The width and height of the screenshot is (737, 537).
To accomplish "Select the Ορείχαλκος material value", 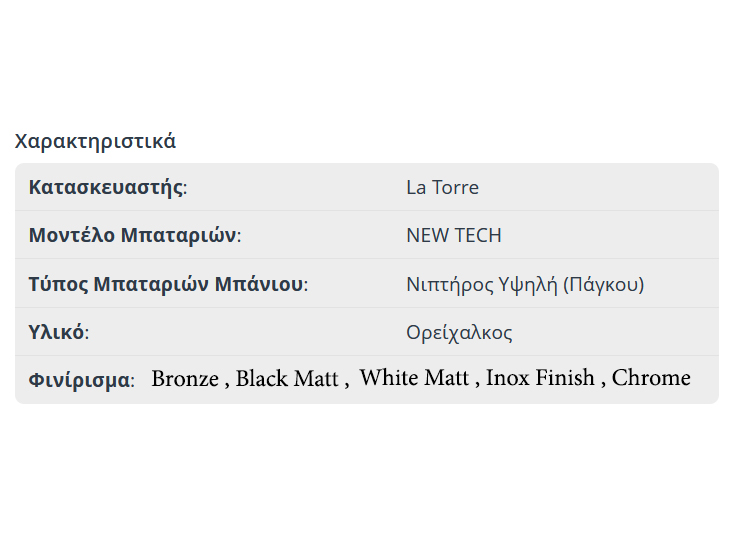I will 459,332.
